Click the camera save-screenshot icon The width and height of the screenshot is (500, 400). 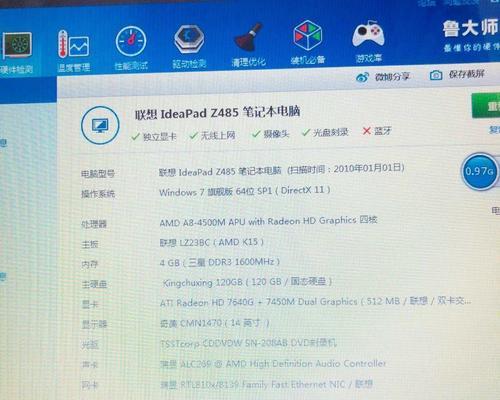point(436,75)
